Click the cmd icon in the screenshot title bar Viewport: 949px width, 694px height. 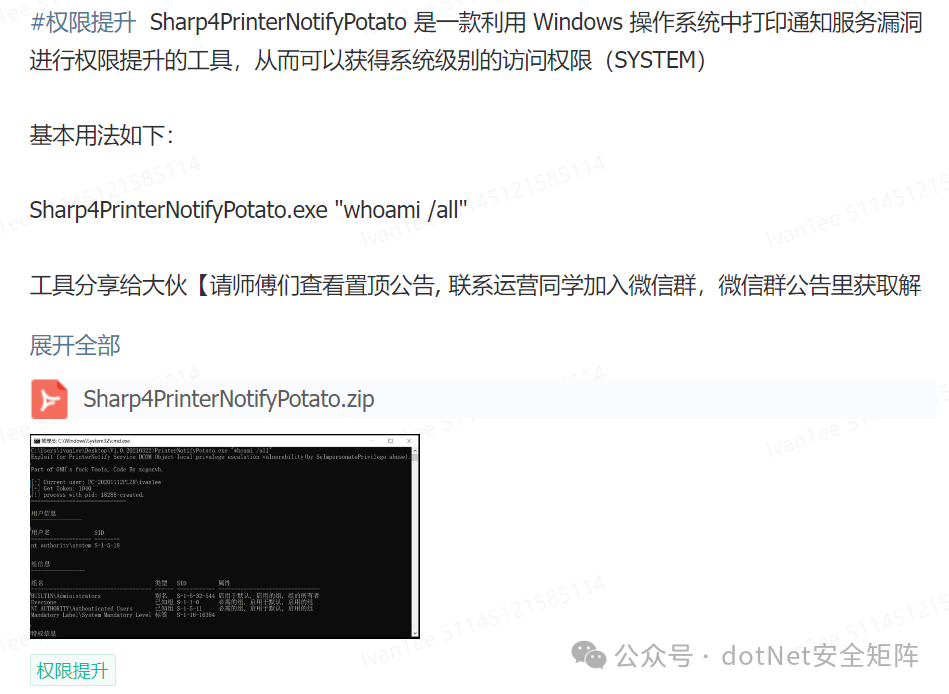pyautogui.click(x=37, y=441)
